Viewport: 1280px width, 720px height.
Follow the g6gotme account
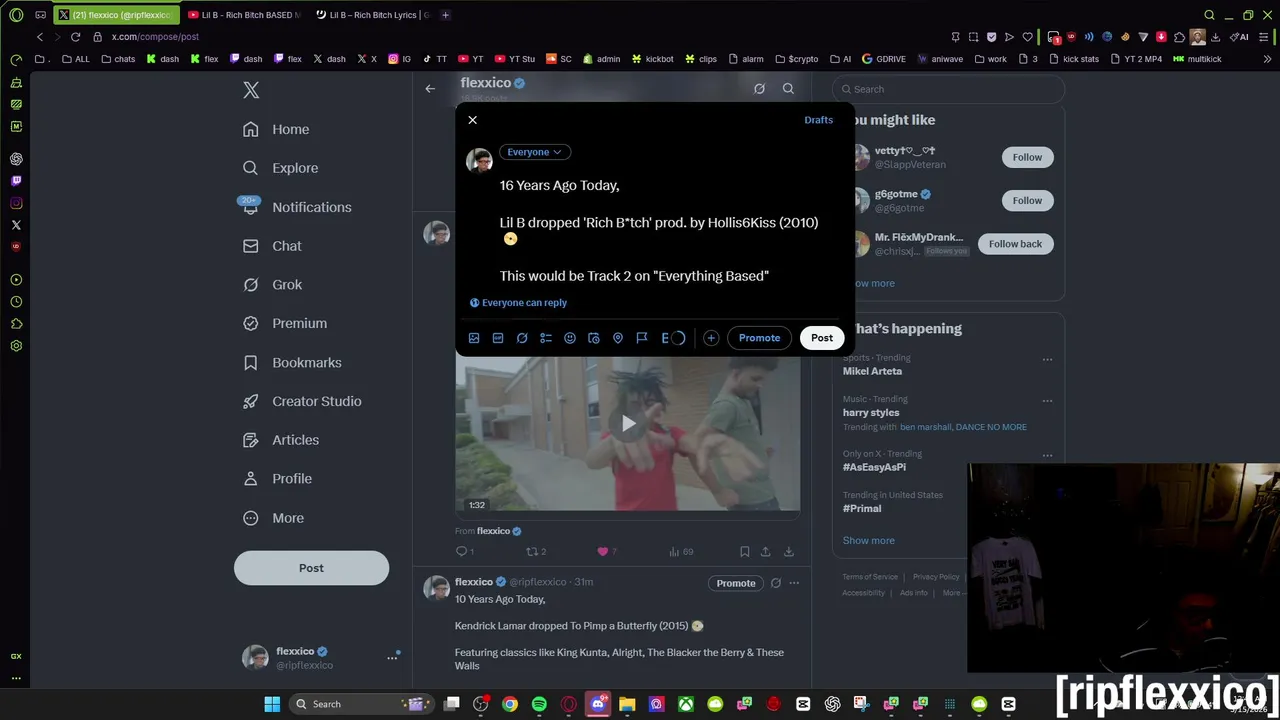click(1027, 200)
